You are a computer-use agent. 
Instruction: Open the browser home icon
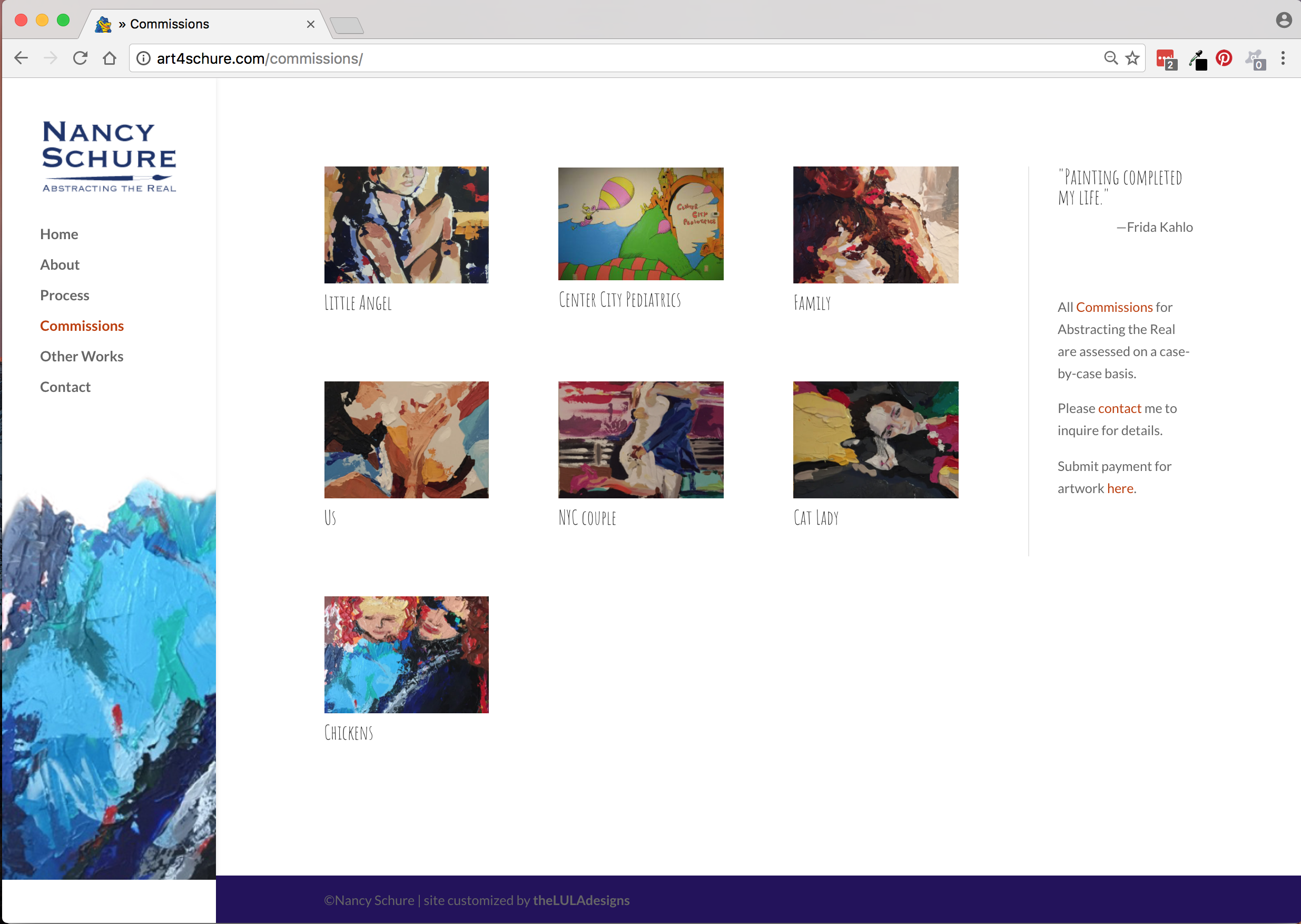(x=110, y=58)
